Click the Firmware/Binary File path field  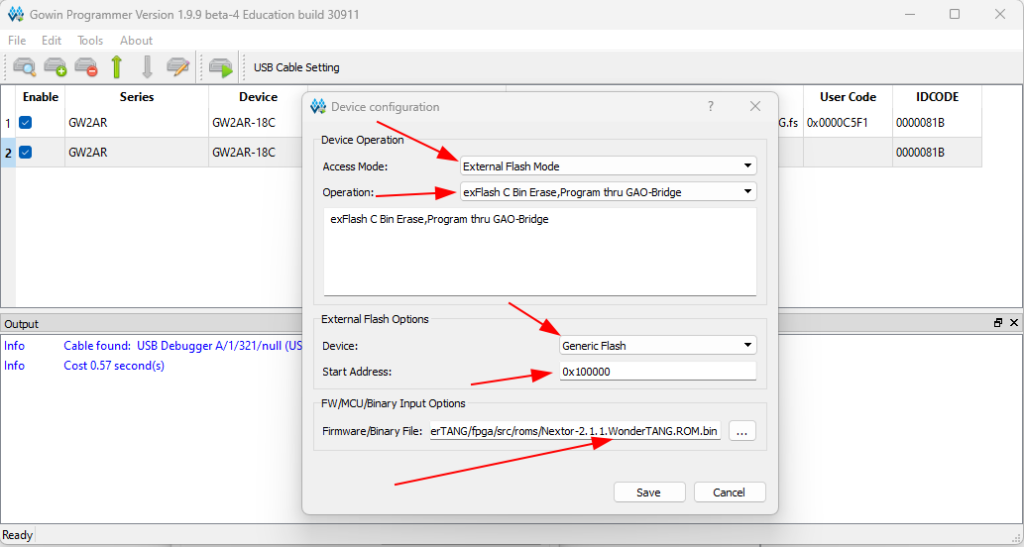[575, 431]
